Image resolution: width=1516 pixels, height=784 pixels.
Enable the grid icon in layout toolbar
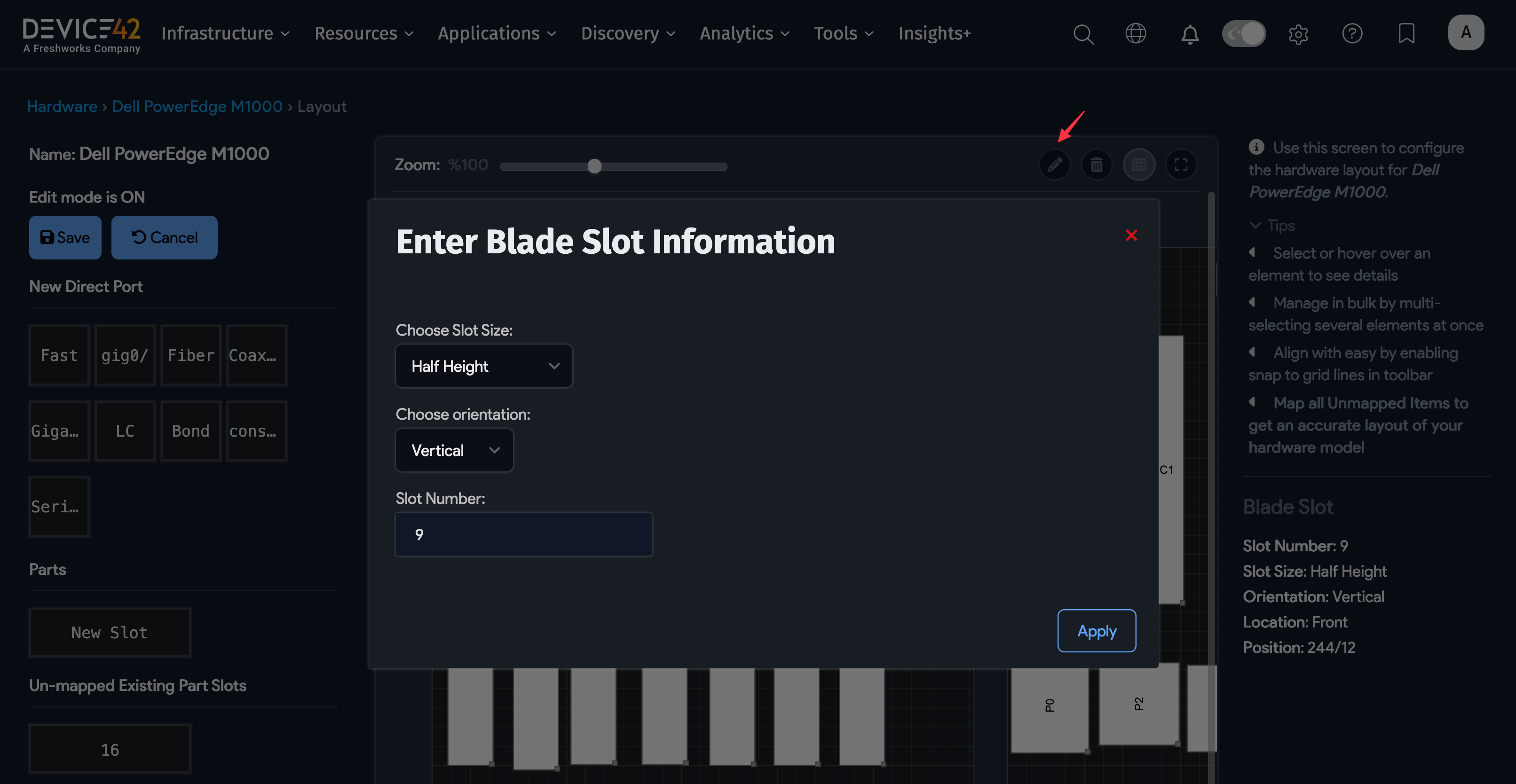pyautogui.click(x=1139, y=165)
